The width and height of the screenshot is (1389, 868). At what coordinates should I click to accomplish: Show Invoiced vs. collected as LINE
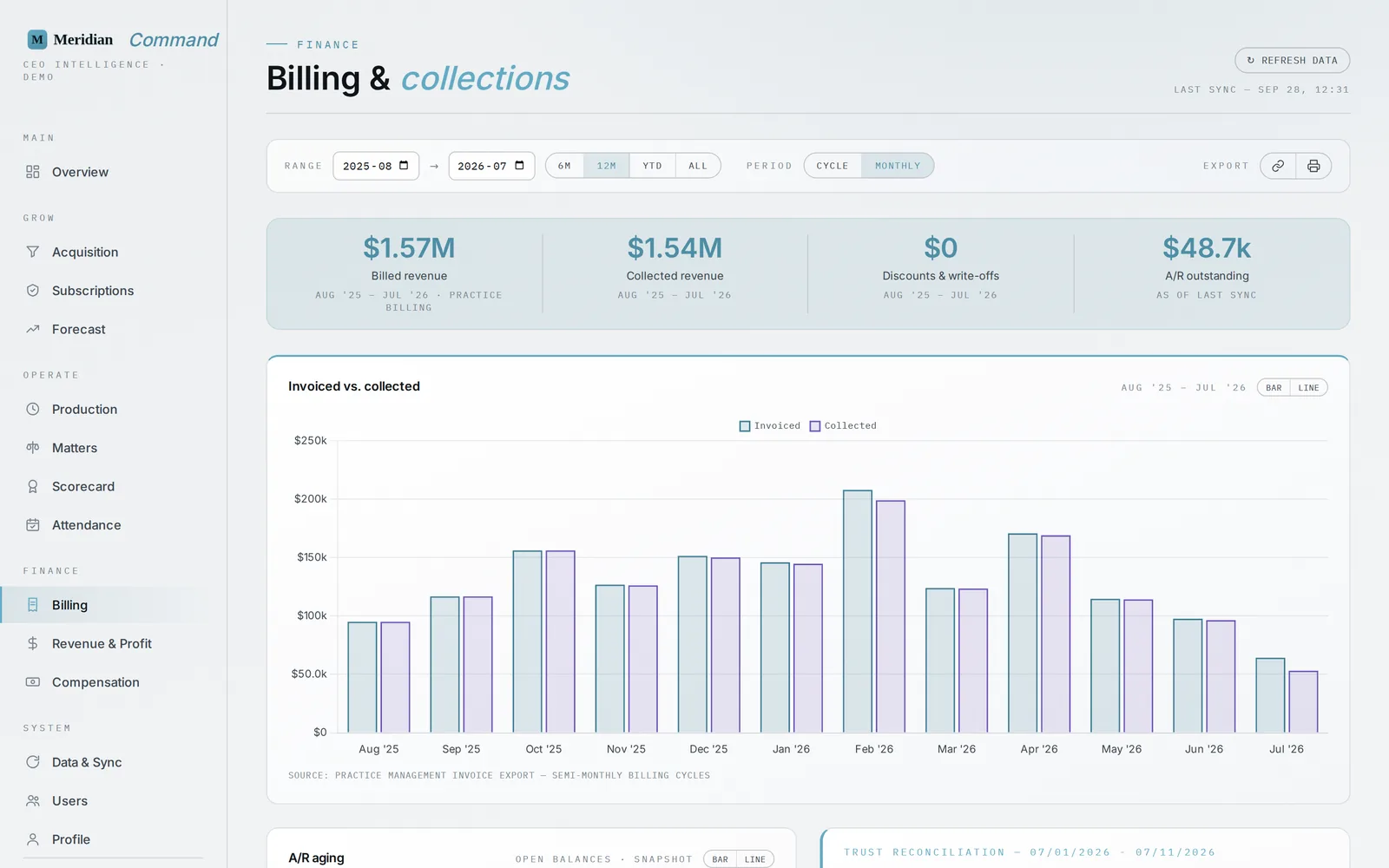coord(1309,388)
